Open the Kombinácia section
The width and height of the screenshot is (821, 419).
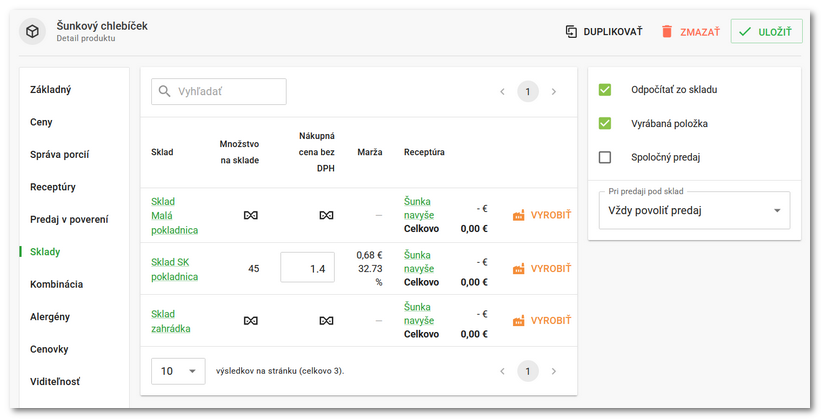[57, 284]
